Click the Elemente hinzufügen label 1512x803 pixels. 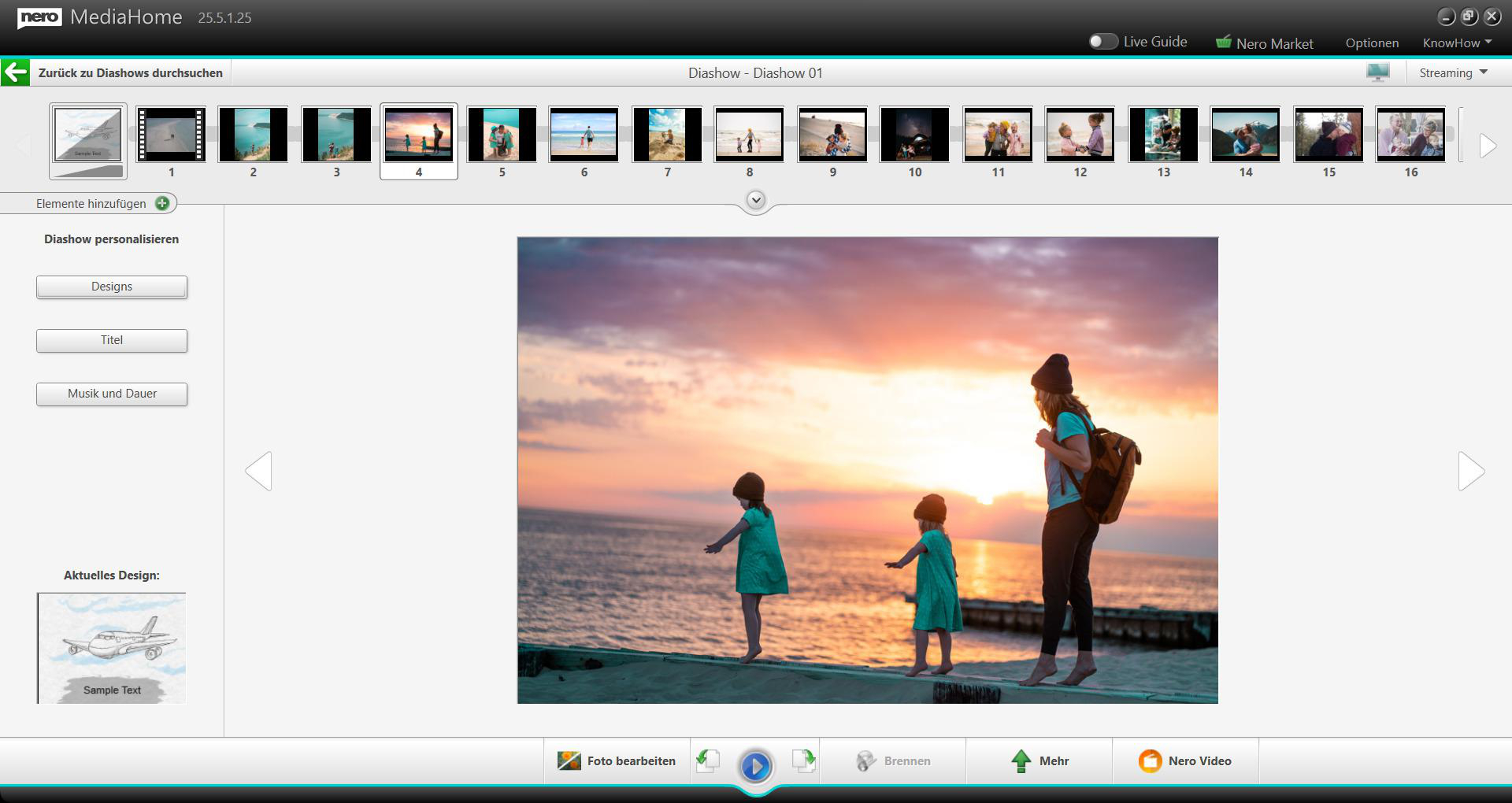click(x=91, y=203)
